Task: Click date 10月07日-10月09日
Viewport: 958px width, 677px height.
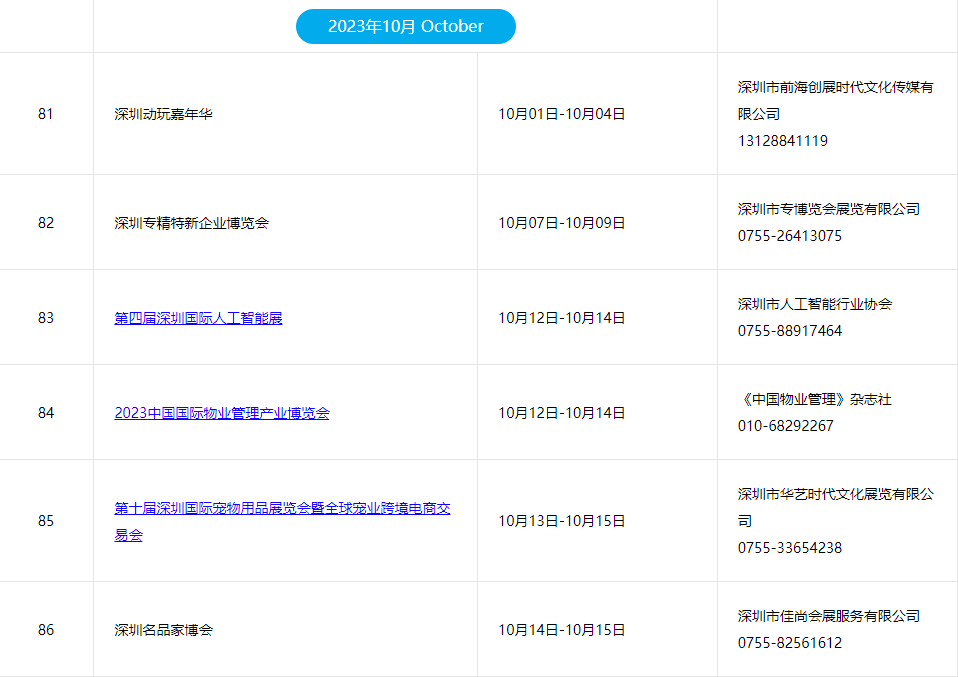Action: 561,223
